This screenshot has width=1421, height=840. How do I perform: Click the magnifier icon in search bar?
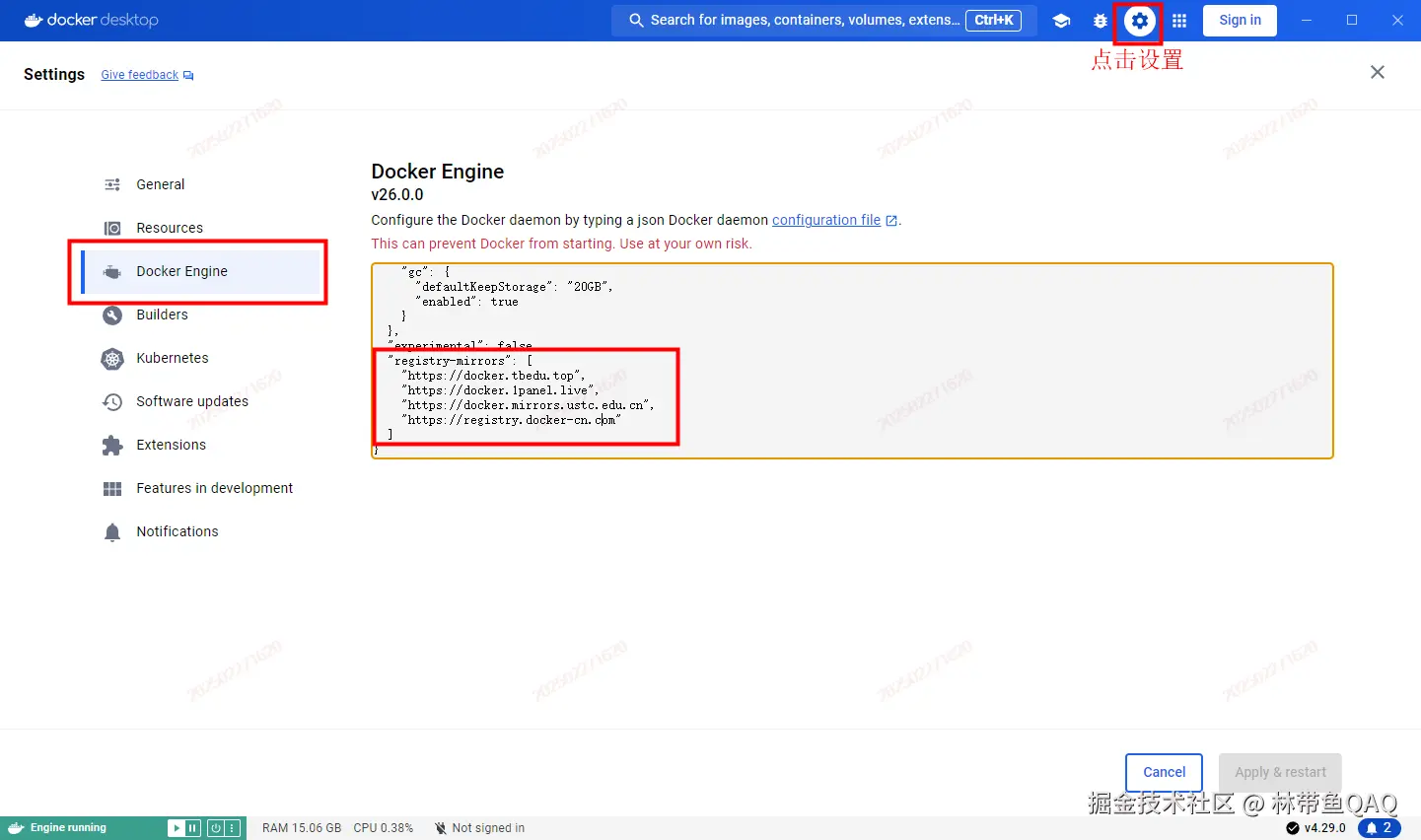pos(636,20)
